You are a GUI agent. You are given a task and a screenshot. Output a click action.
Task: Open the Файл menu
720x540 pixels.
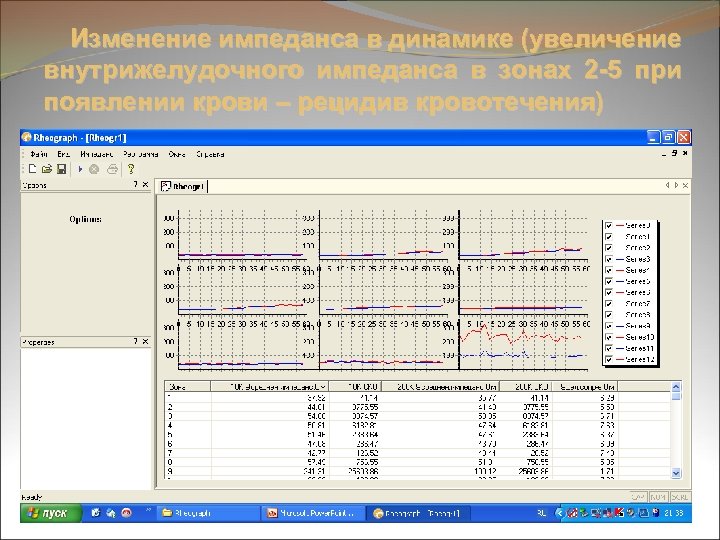(x=39, y=154)
